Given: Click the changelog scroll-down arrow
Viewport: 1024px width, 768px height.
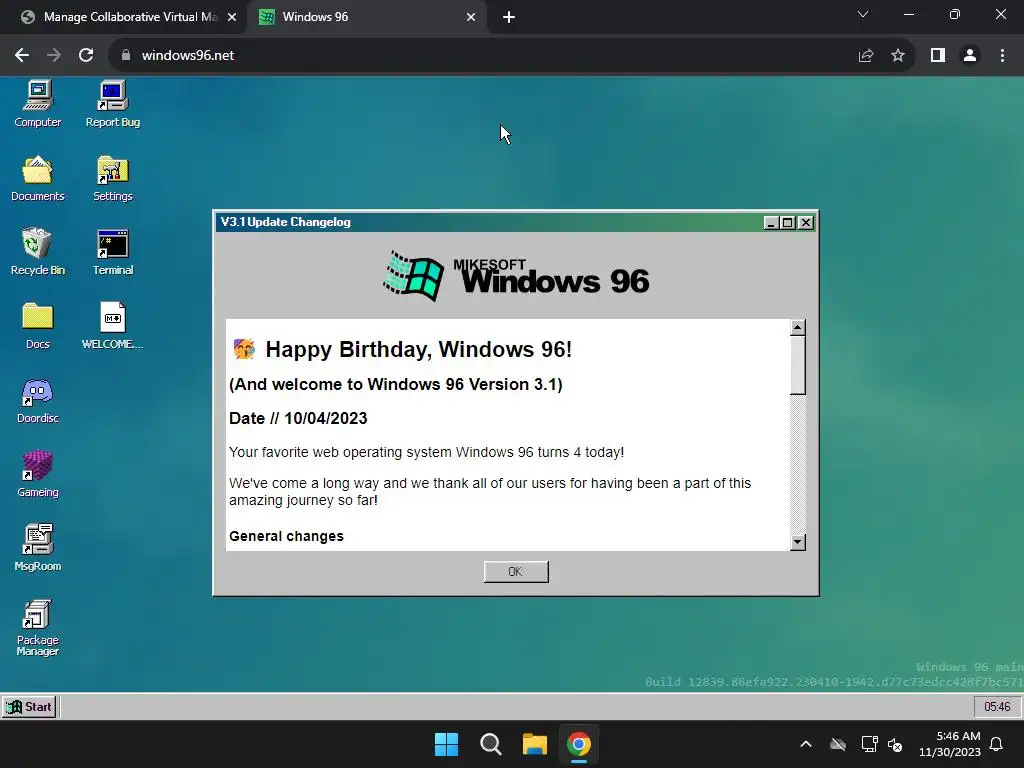Looking at the screenshot, I should point(797,542).
